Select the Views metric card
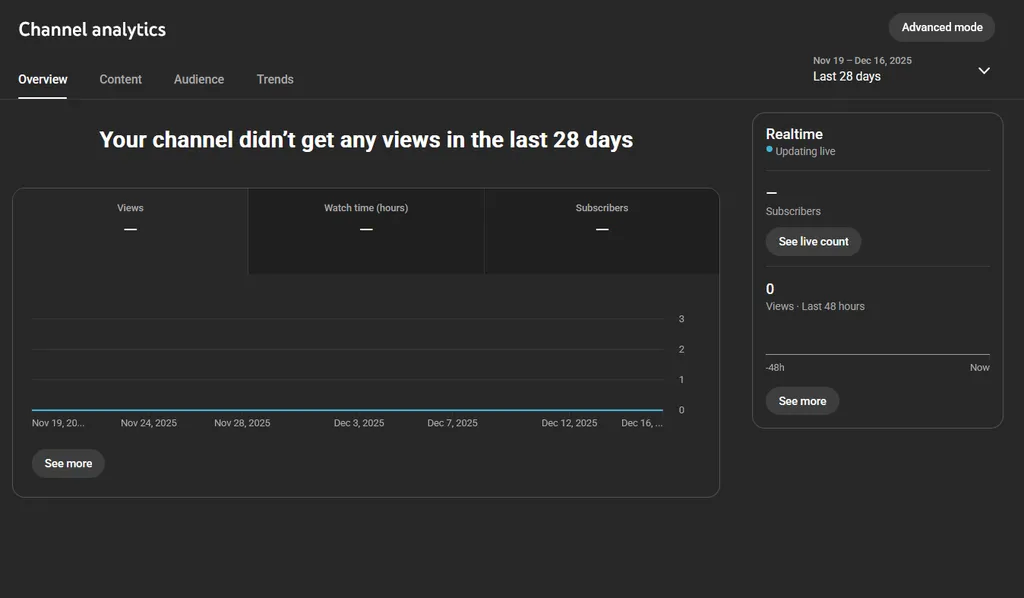The height and width of the screenshot is (598, 1024). (x=130, y=230)
